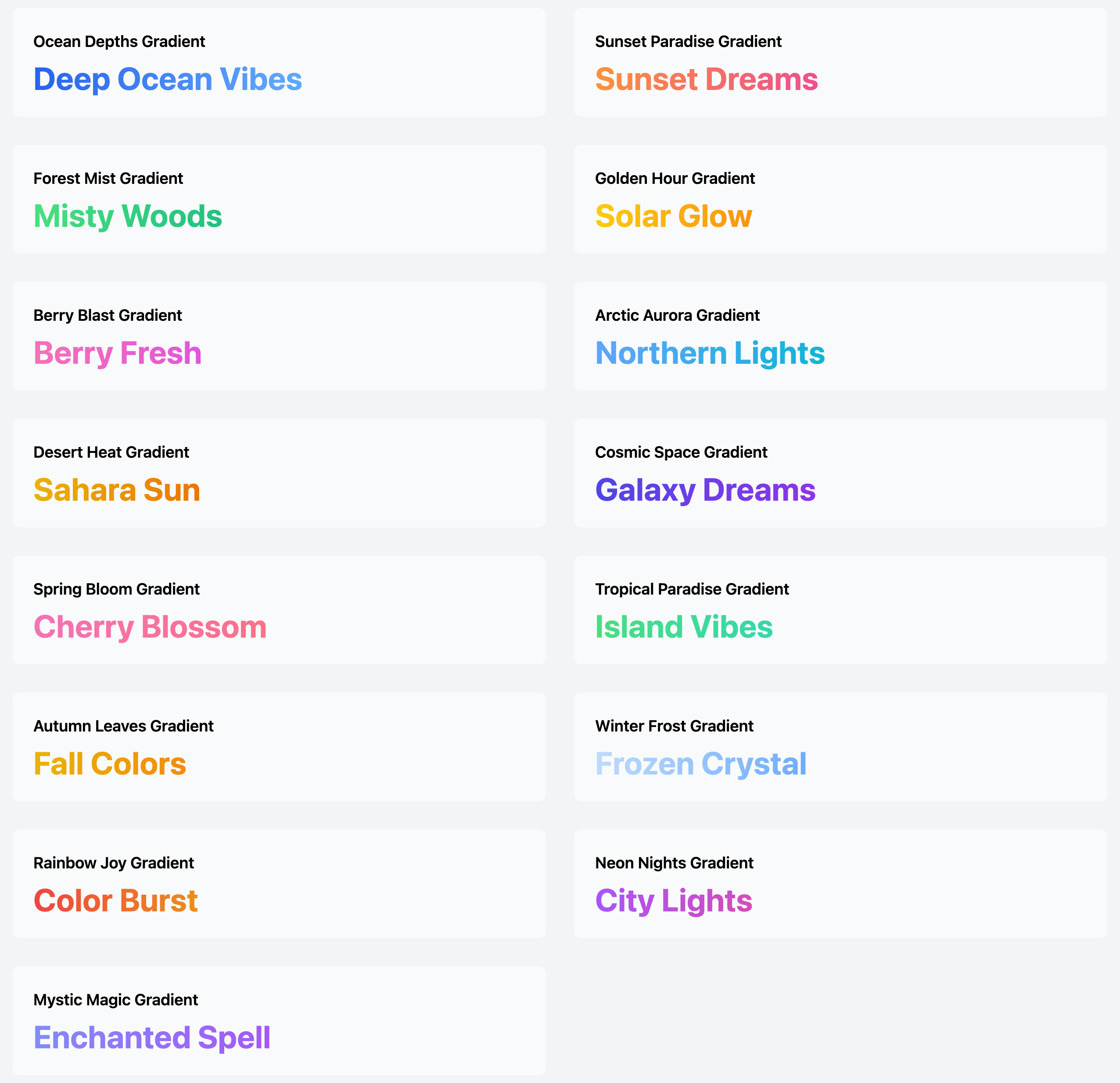Click the 'Autumn Leaves Gradient' label

click(123, 726)
